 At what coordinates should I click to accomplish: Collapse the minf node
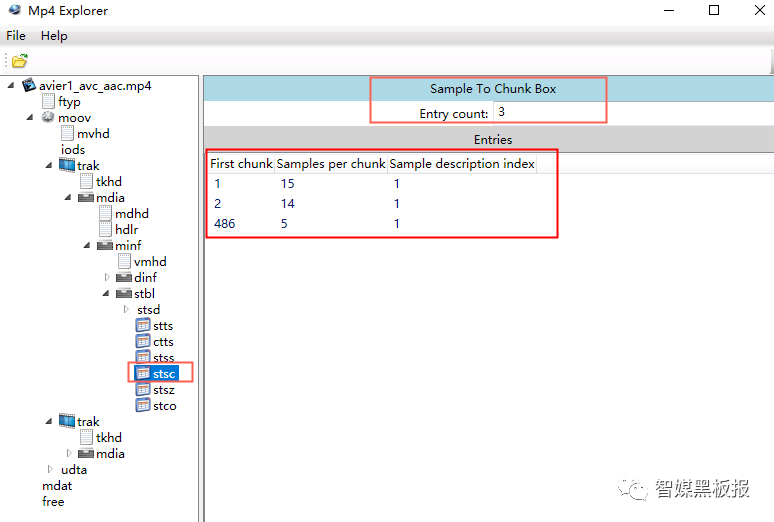[x=87, y=245]
